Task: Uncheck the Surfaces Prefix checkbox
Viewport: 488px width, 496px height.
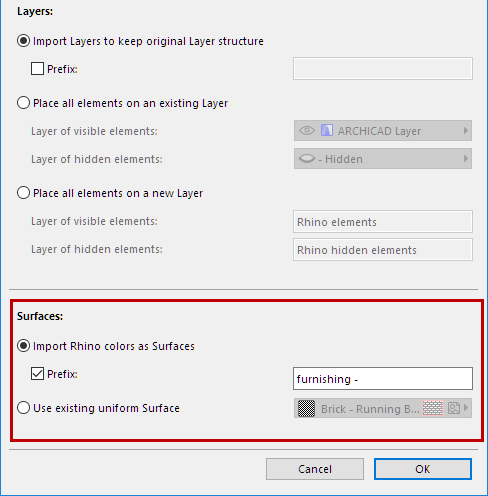Action: pyautogui.click(x=37, y=374)
